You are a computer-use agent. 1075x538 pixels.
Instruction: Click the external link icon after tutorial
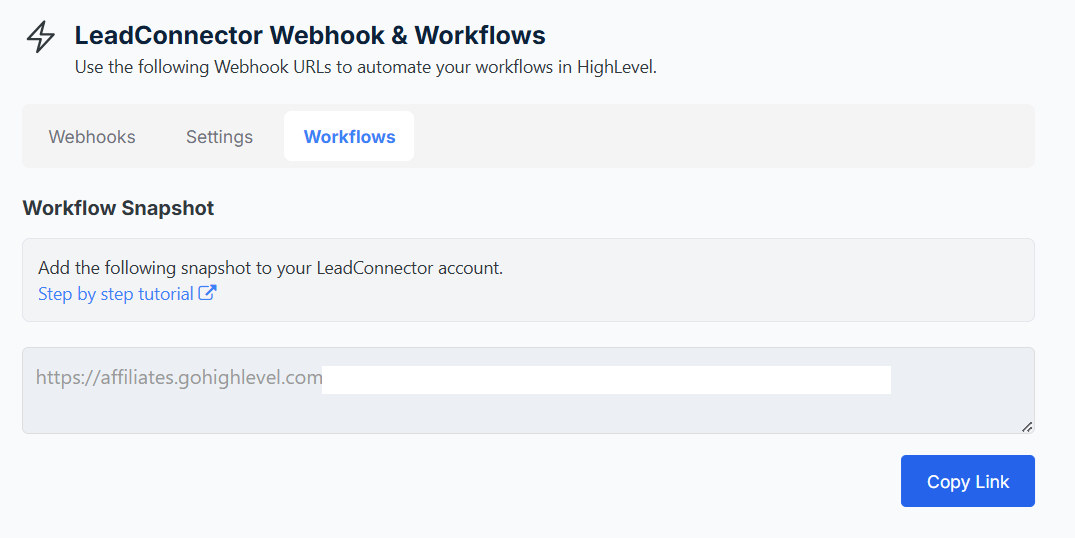click(x=208, y=294)
